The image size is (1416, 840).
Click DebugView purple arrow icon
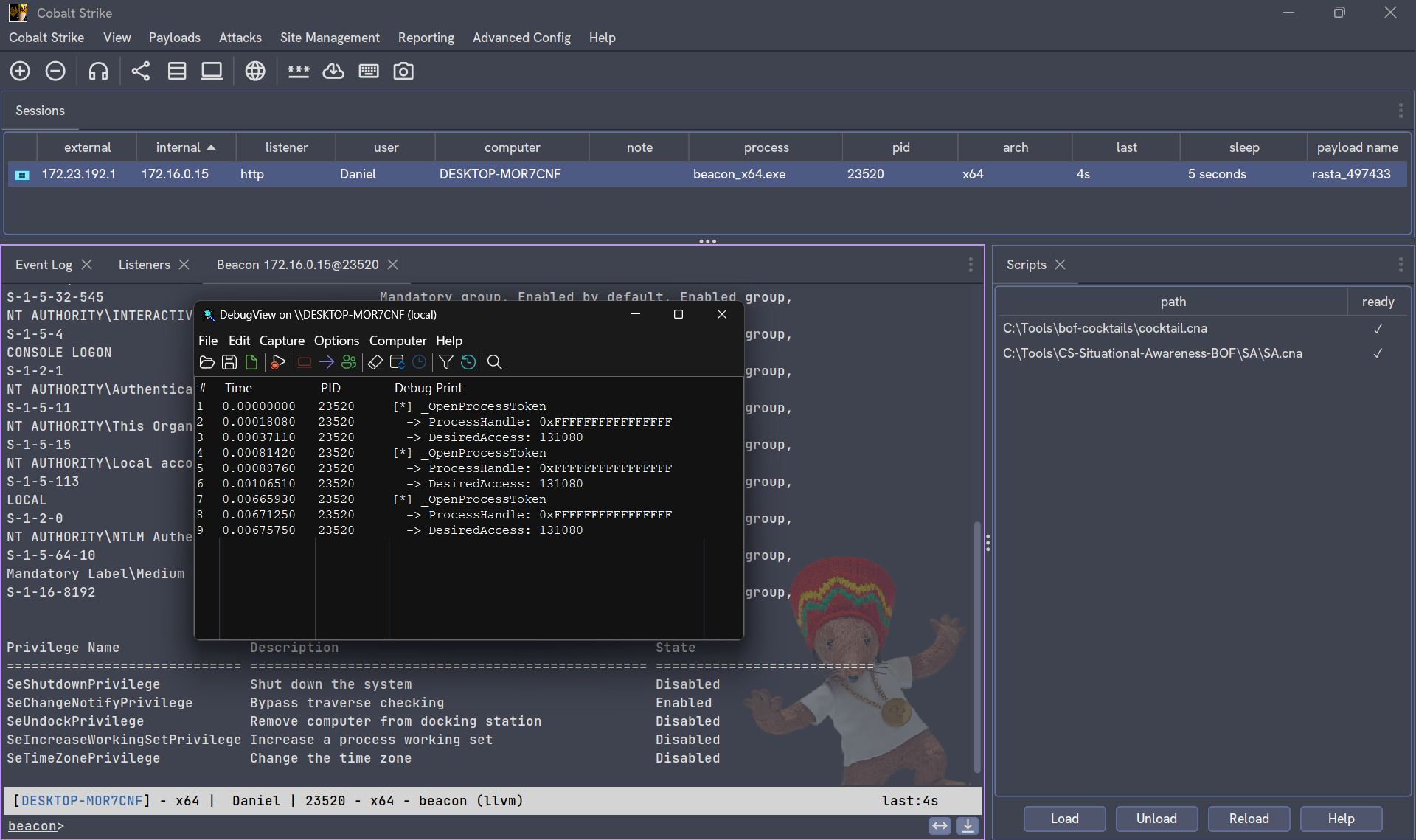point(327,362)
